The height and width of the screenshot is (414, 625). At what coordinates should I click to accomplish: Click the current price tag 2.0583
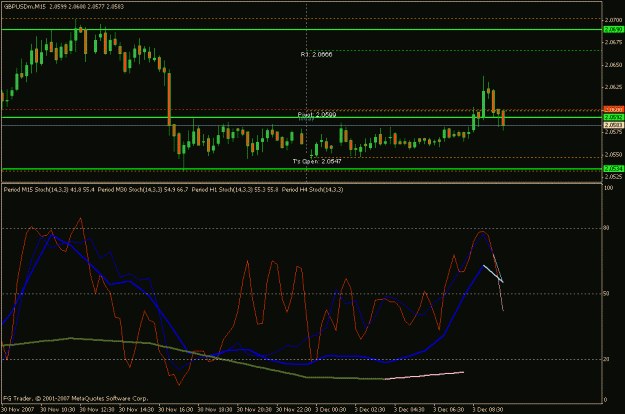point(613,125)
